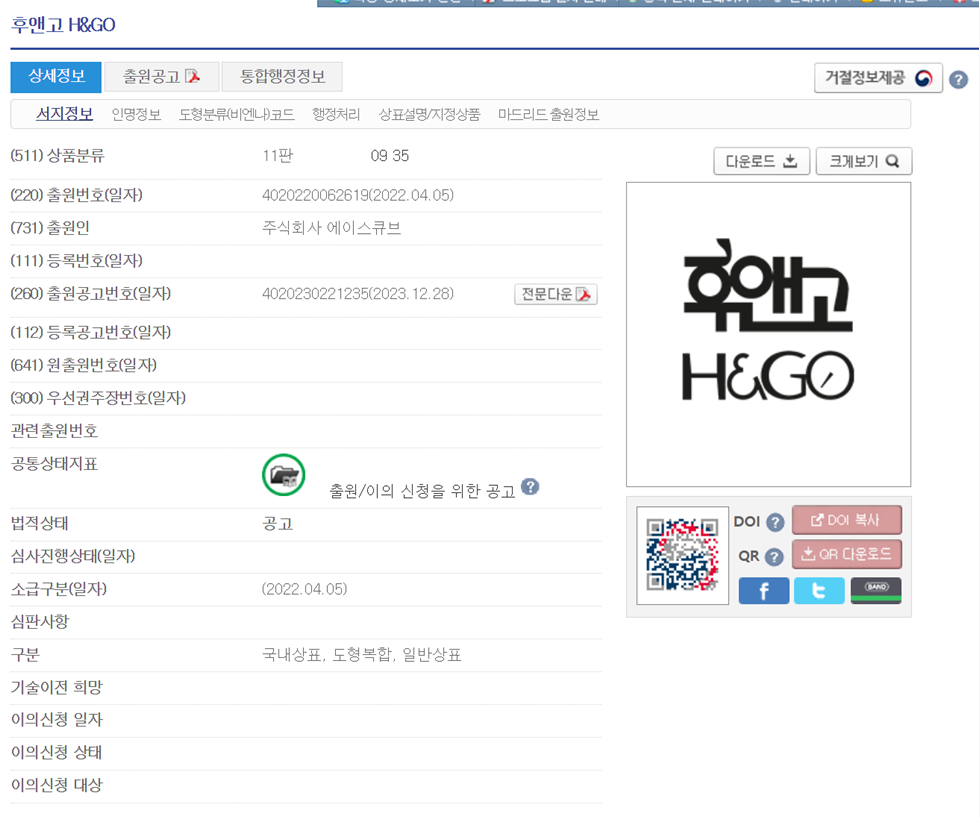Select the 서지정보 sub-tab
This screenshot has width=980, height=817.
(64, 114)
